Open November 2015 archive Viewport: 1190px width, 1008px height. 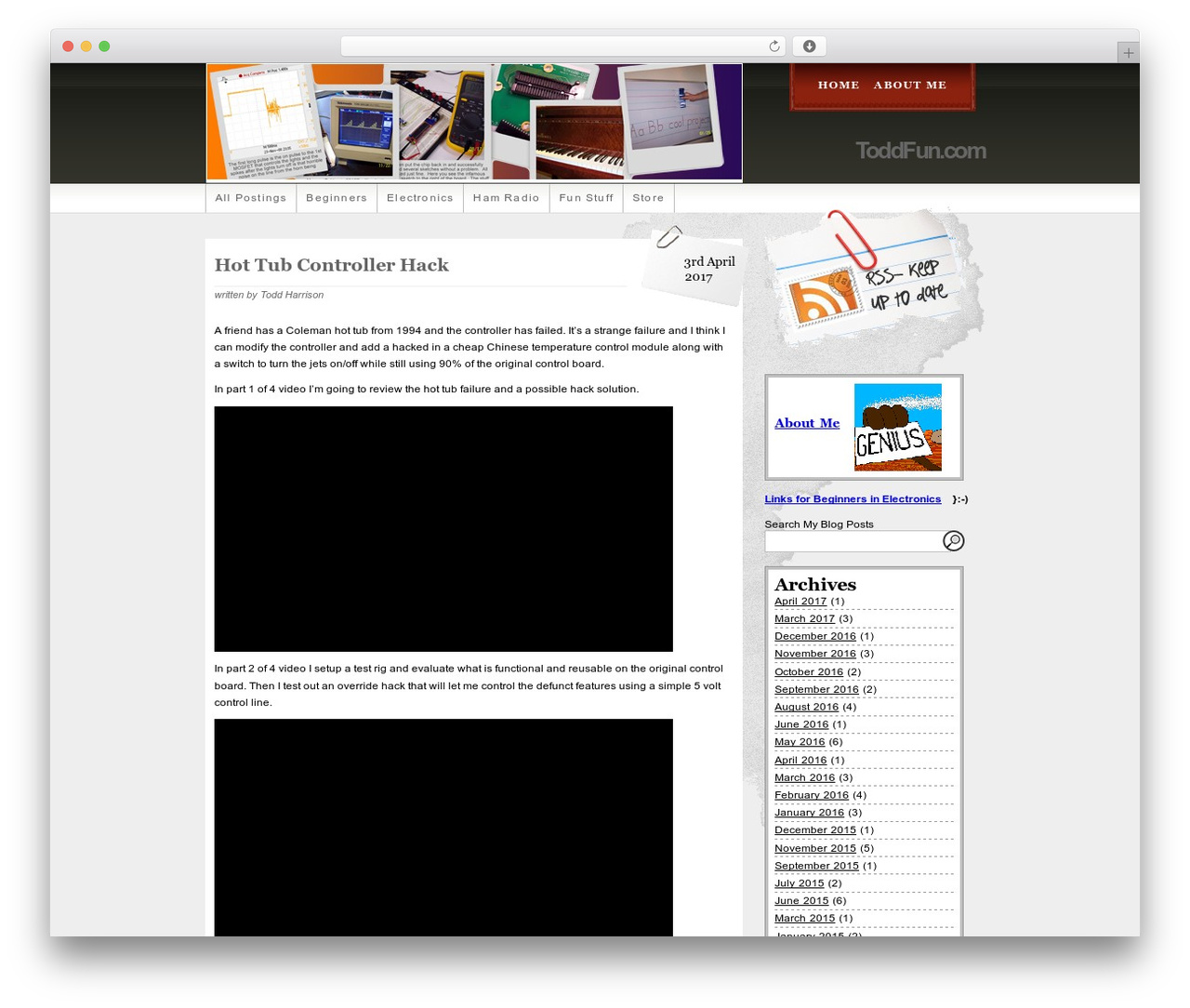click(815, 849)
